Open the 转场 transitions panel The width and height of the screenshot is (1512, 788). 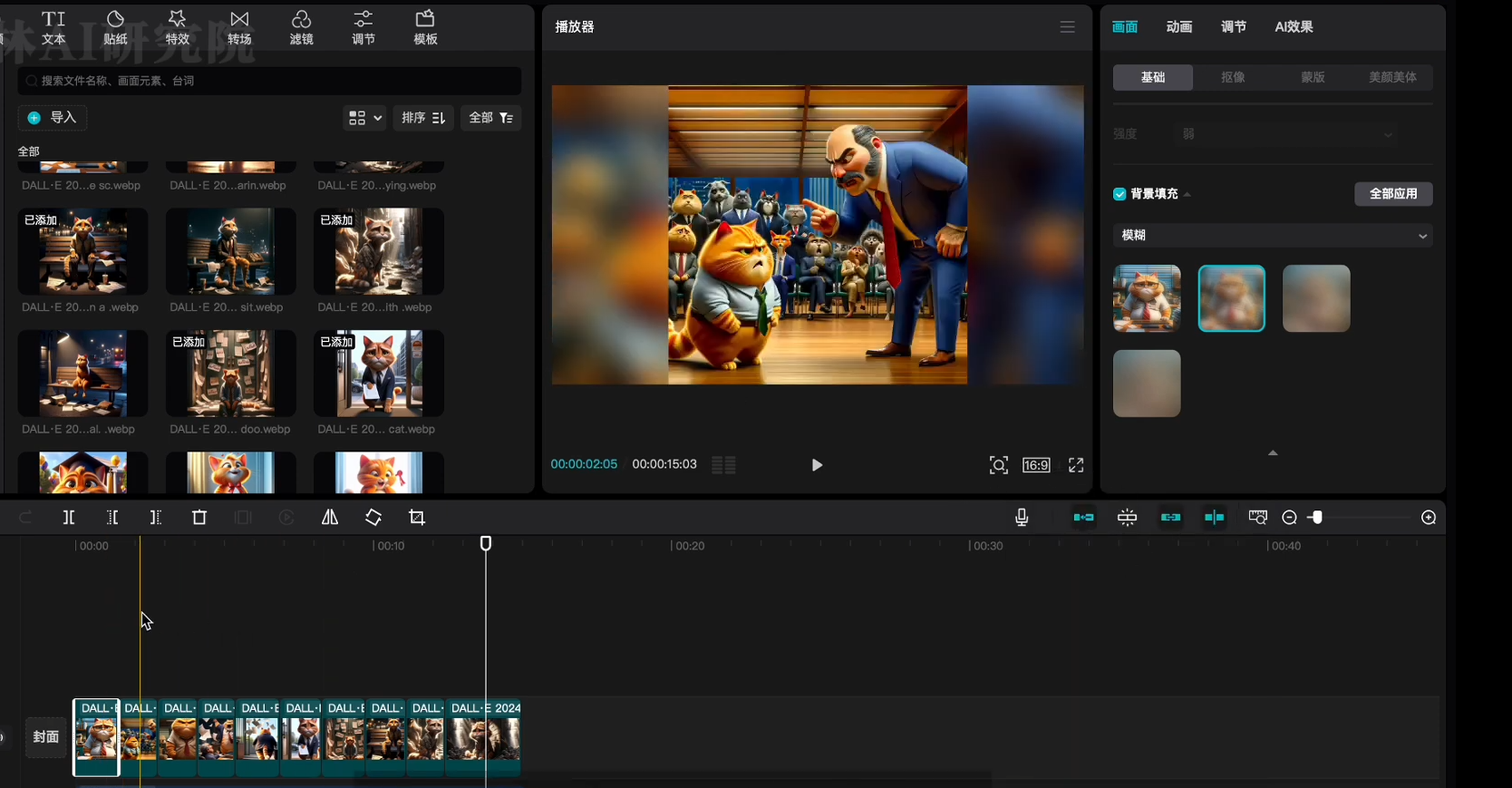pos(239,28)
